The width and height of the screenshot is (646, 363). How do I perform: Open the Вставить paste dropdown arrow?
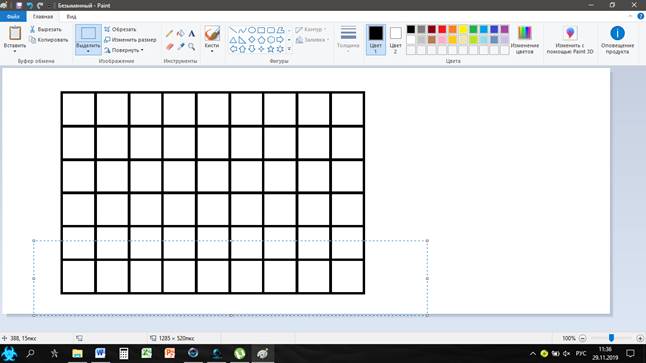pos(15,51)
